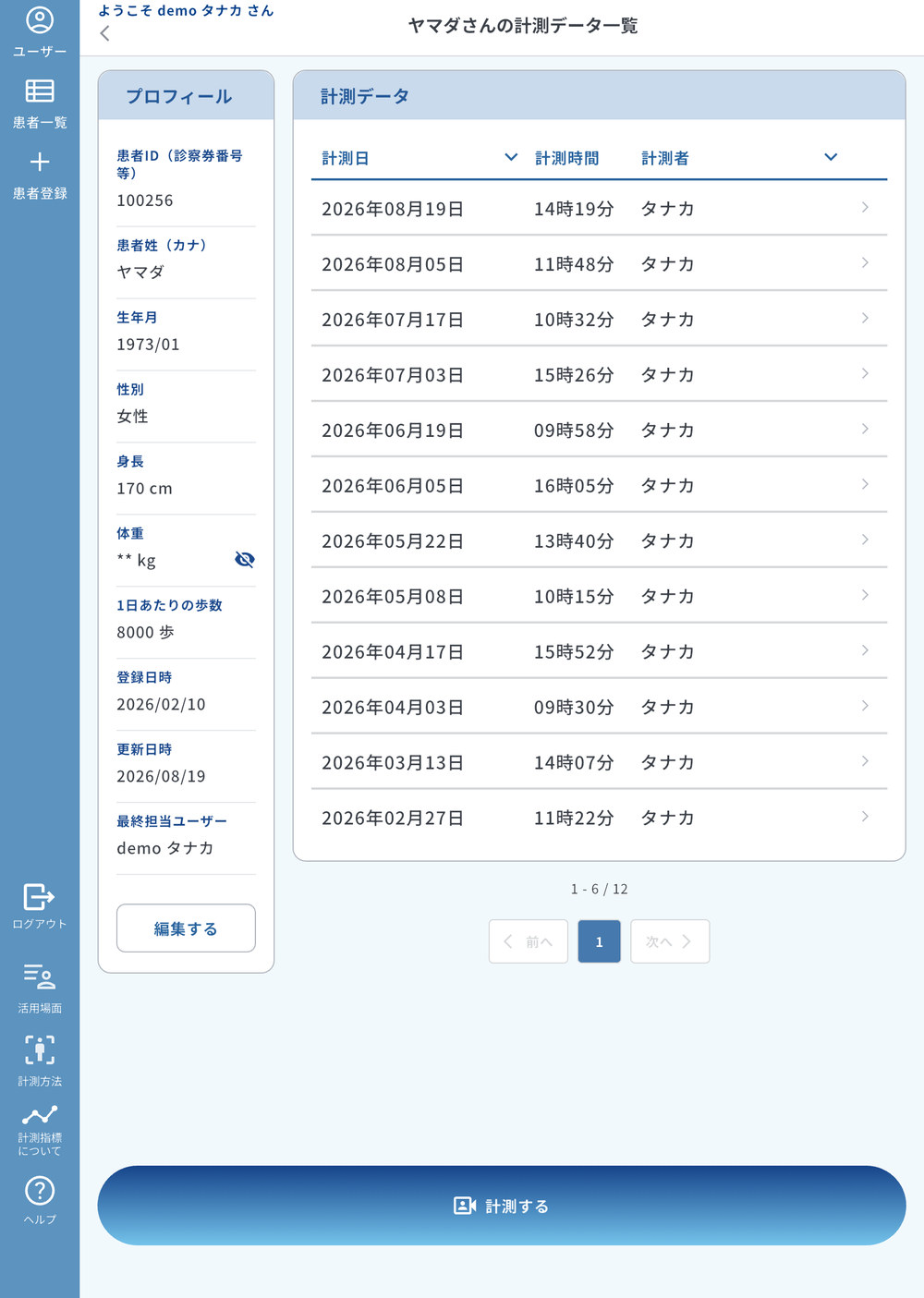The width and height of the screenshot is (924, 1298).
Task: Click the 170 cm height value
Action: [144, 489]
